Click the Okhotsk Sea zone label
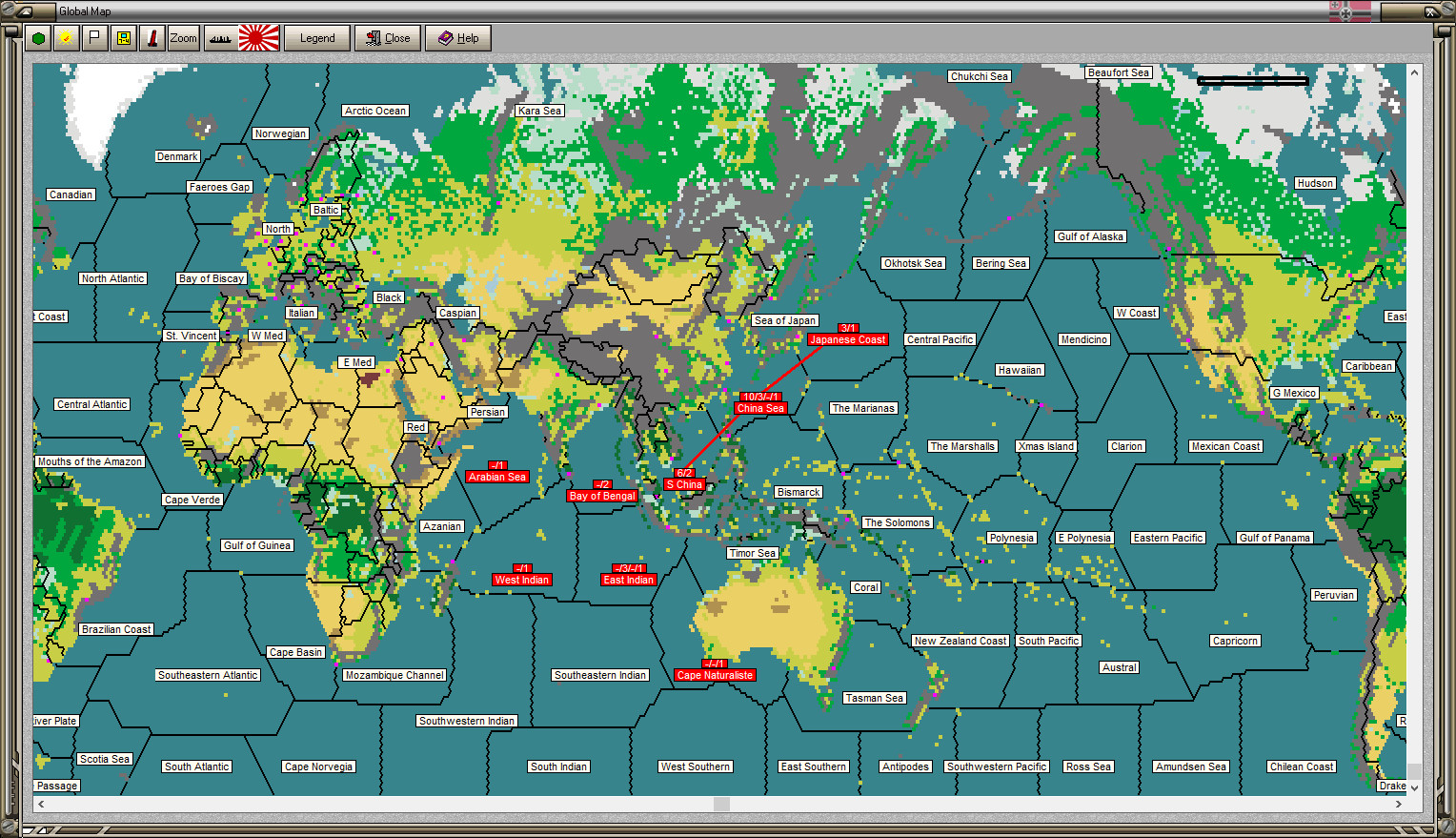 (913, 263)
